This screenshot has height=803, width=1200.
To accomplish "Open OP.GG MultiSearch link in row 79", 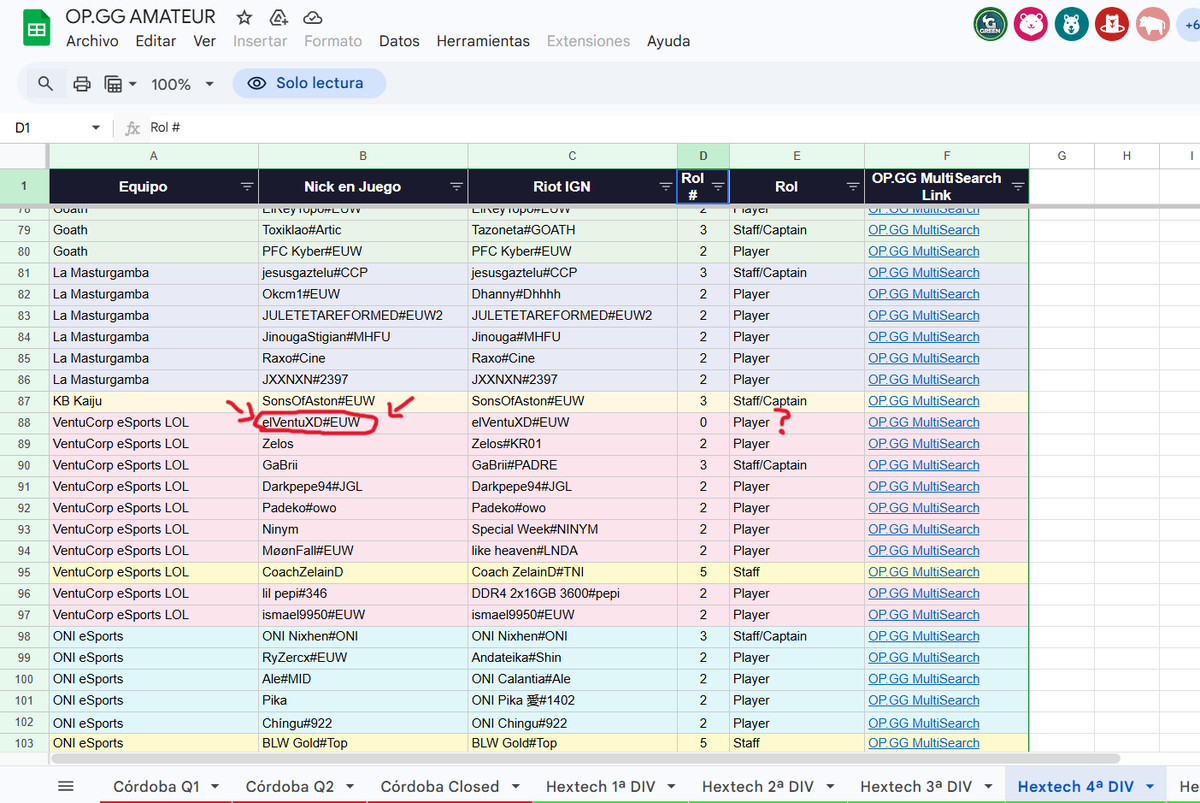I will tap(924, 230).
